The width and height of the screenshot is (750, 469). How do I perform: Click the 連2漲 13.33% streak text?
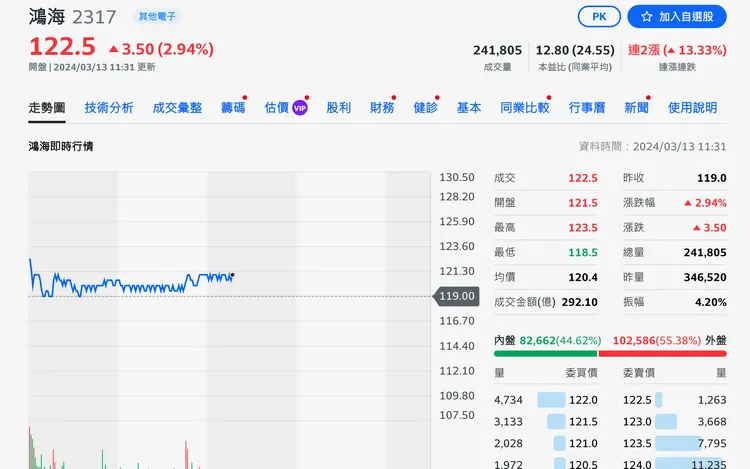coord(677,50)
